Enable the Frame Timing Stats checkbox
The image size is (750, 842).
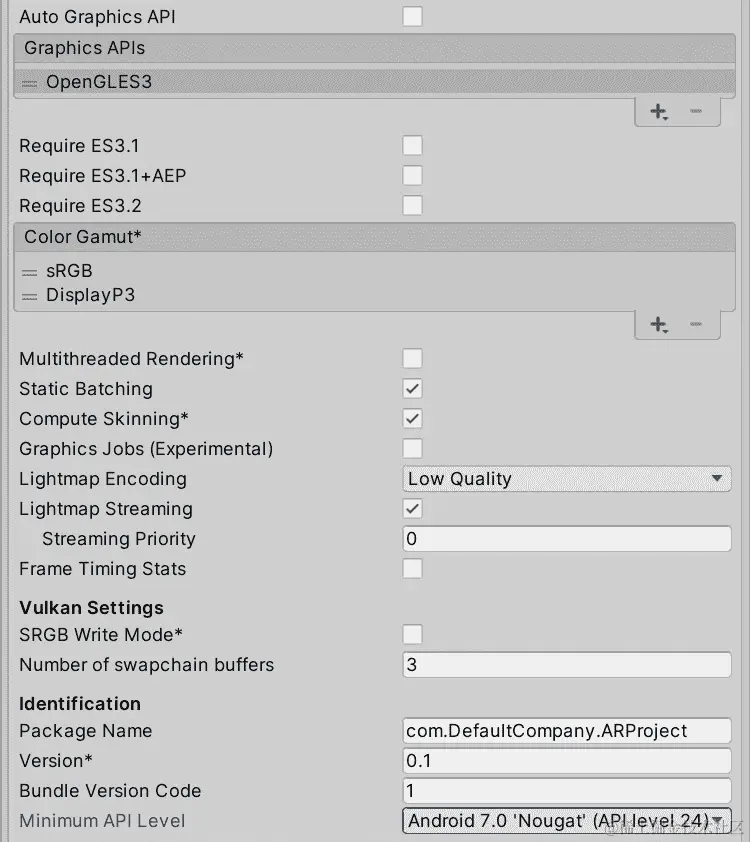[x=412, y=568]
